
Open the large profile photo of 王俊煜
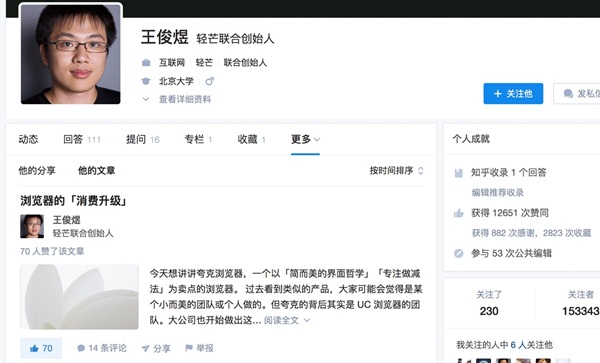pyautogui.click(x=71, y=54)
